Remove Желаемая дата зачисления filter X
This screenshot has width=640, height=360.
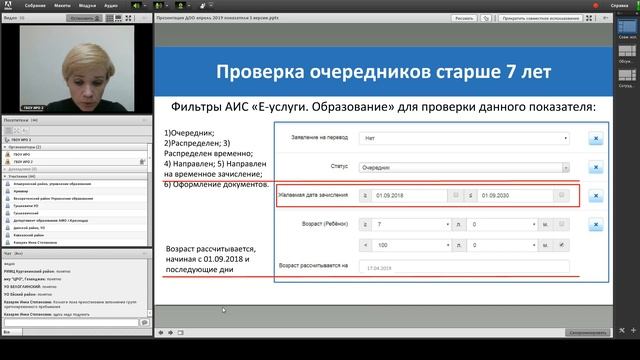click(x=596, y=196)
